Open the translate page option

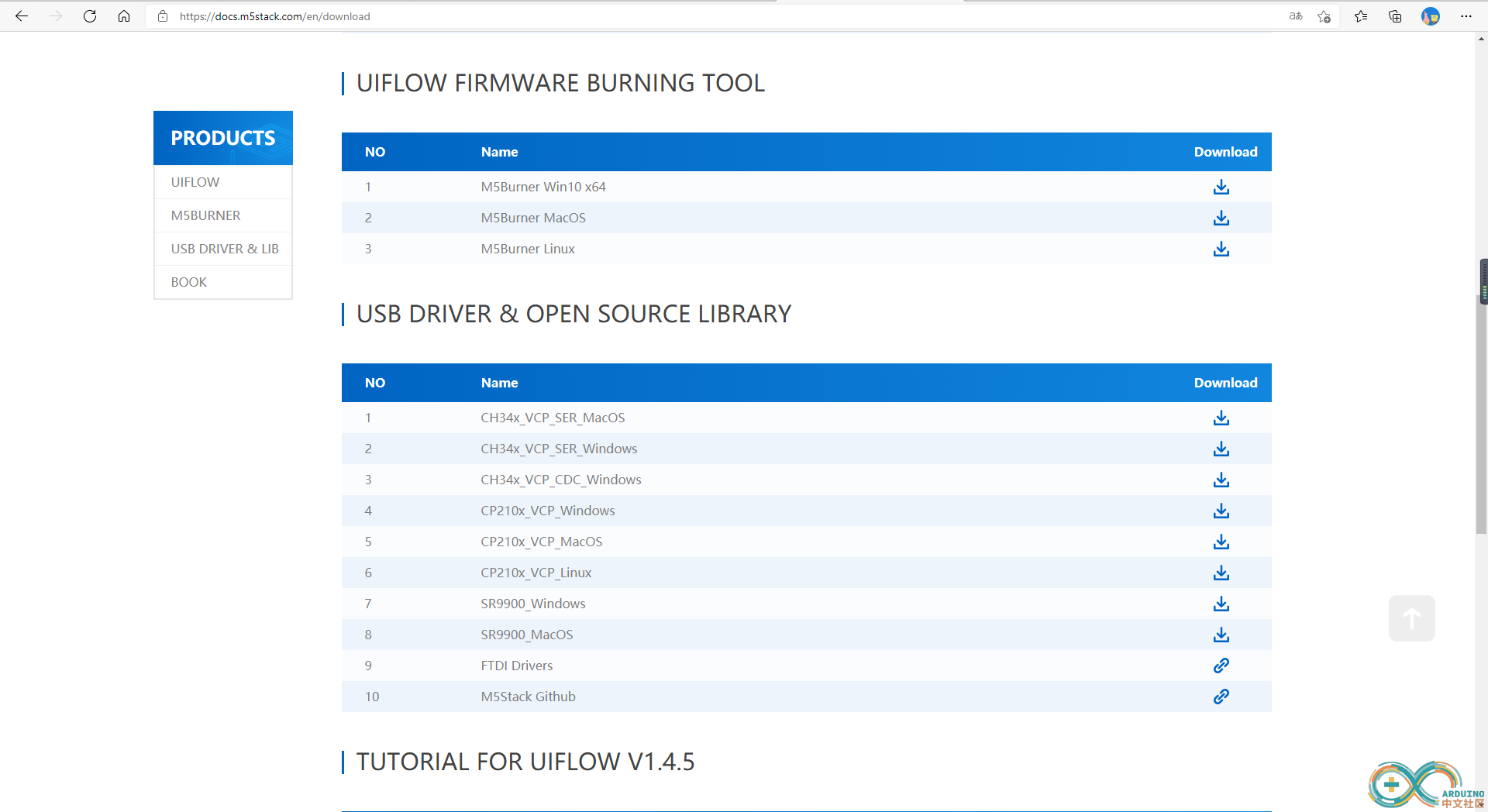click(x=1296, y=16)
